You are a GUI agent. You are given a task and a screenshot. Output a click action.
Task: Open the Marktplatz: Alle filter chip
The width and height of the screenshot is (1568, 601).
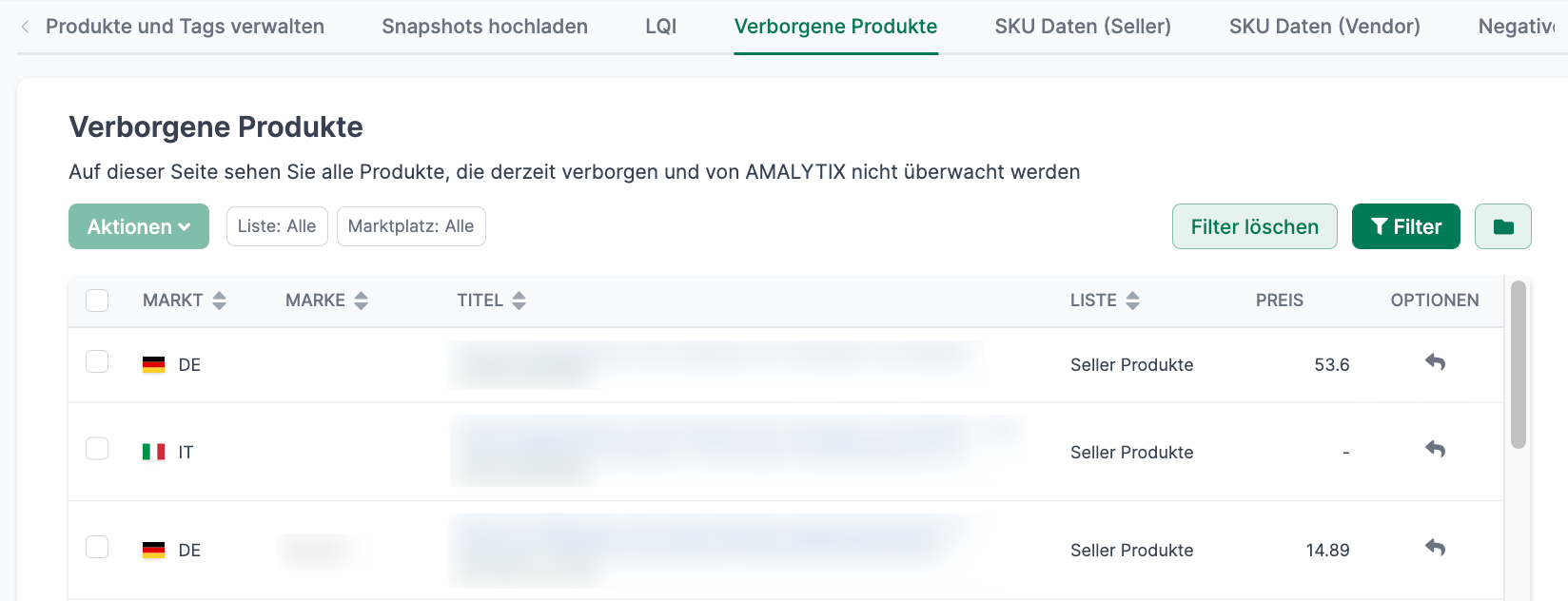pos(411,226)
